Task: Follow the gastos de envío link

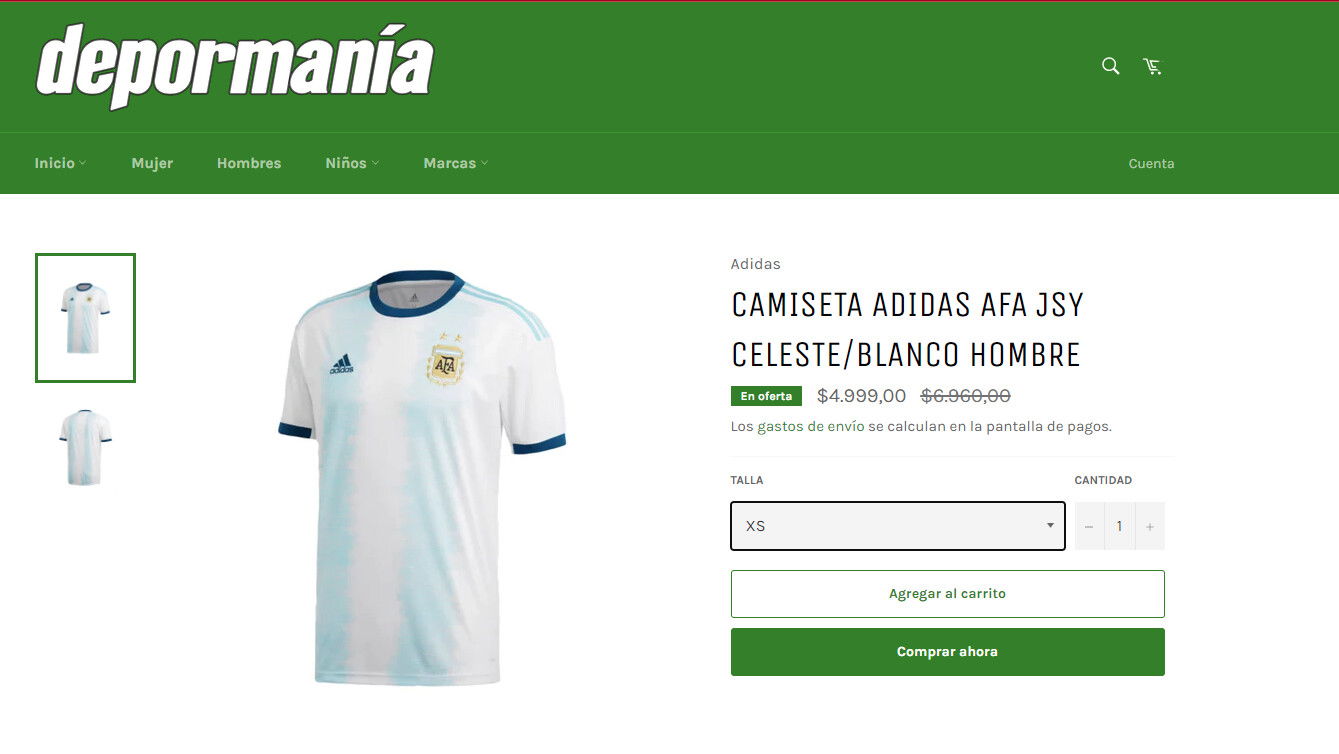Action: 811,426
